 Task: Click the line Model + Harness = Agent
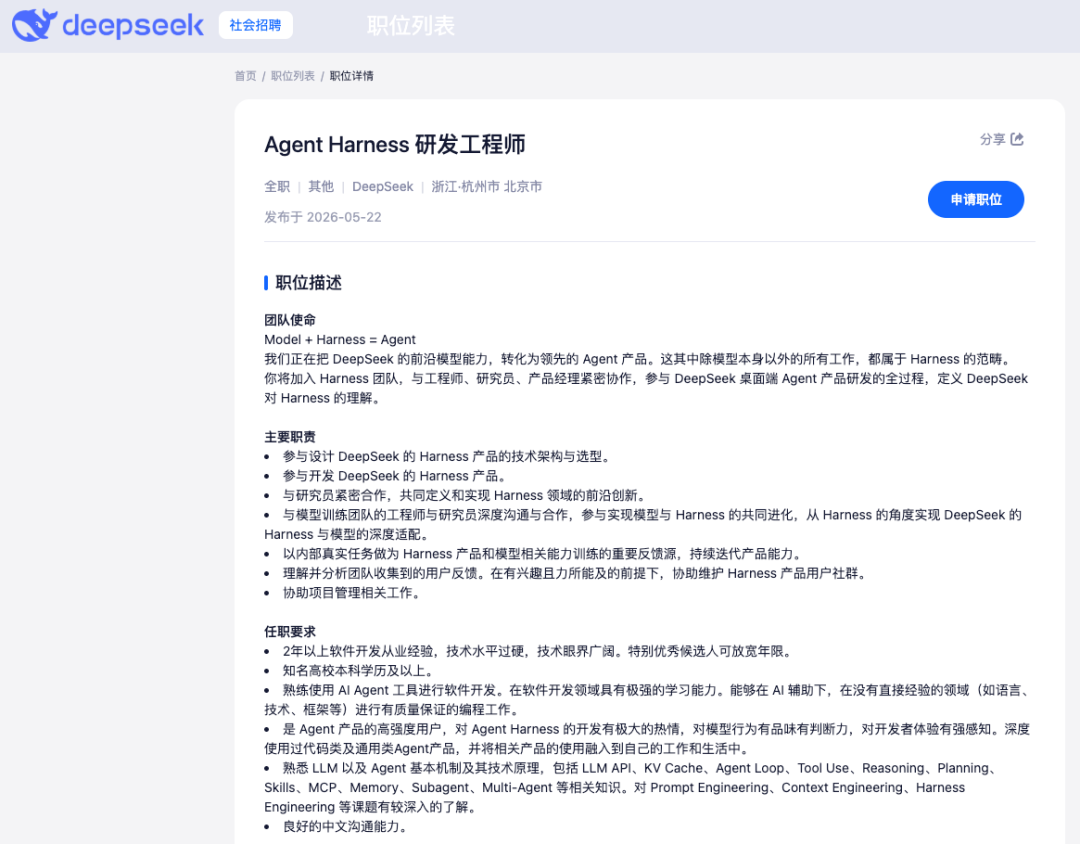(x=340, y=340)
